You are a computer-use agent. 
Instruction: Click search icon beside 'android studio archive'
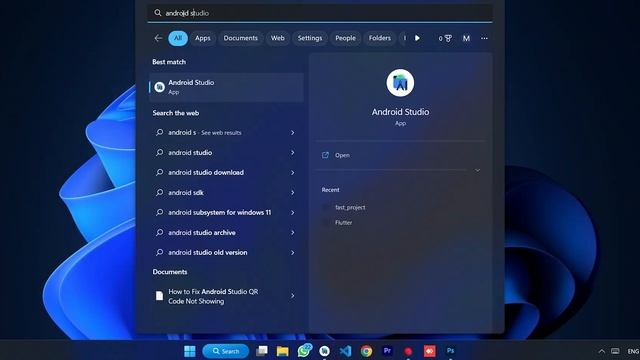160,232
